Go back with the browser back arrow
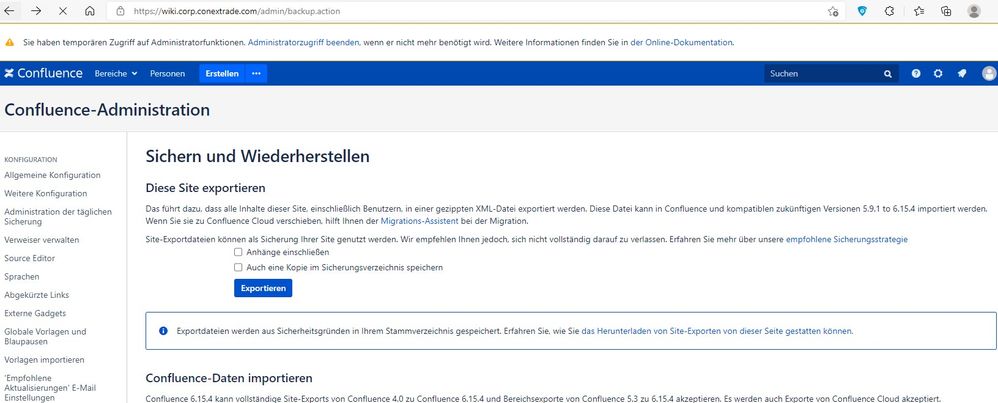998x403 pixels. pyautogui.click(x=10, y=11)
